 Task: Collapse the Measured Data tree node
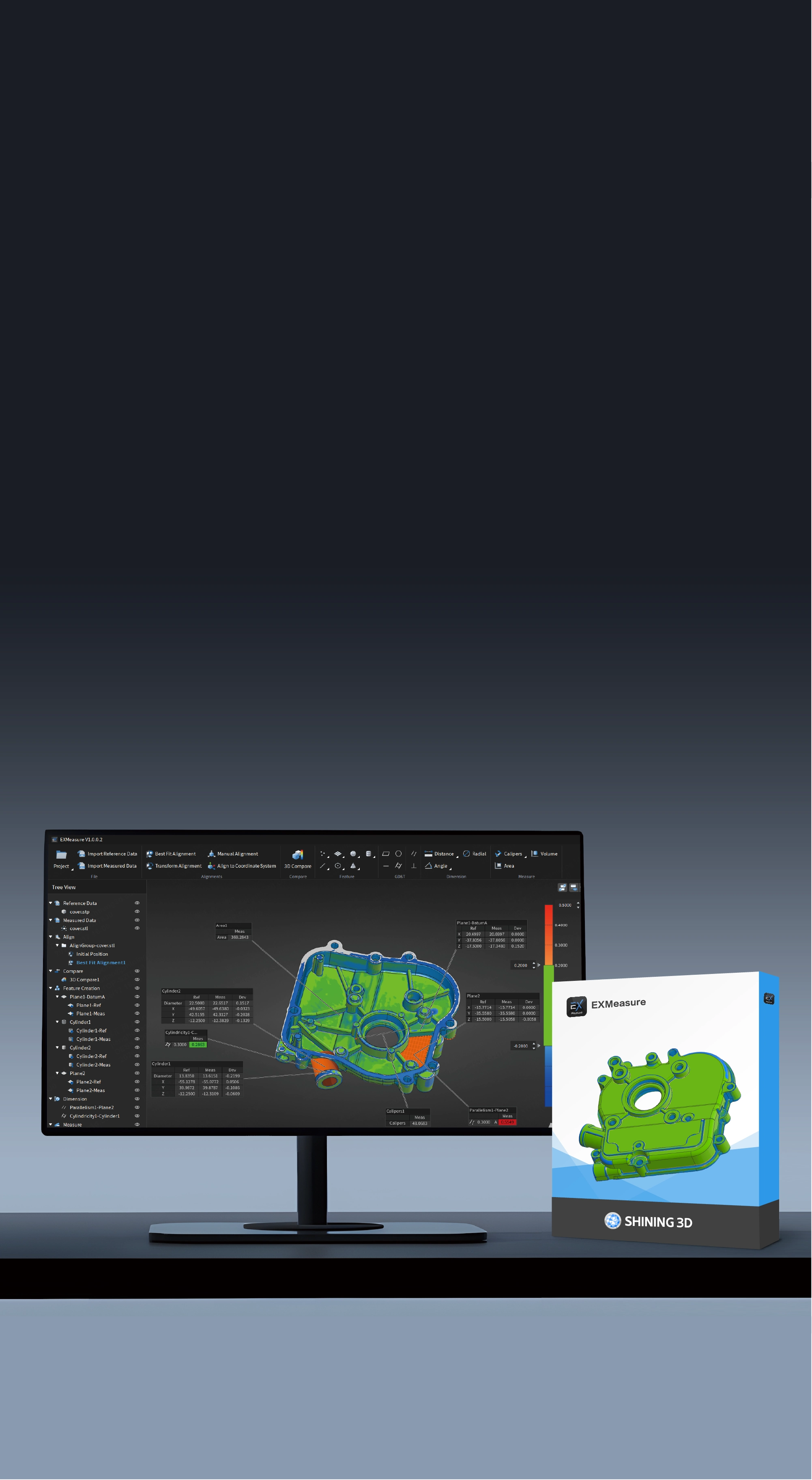(x=51, y=920)
